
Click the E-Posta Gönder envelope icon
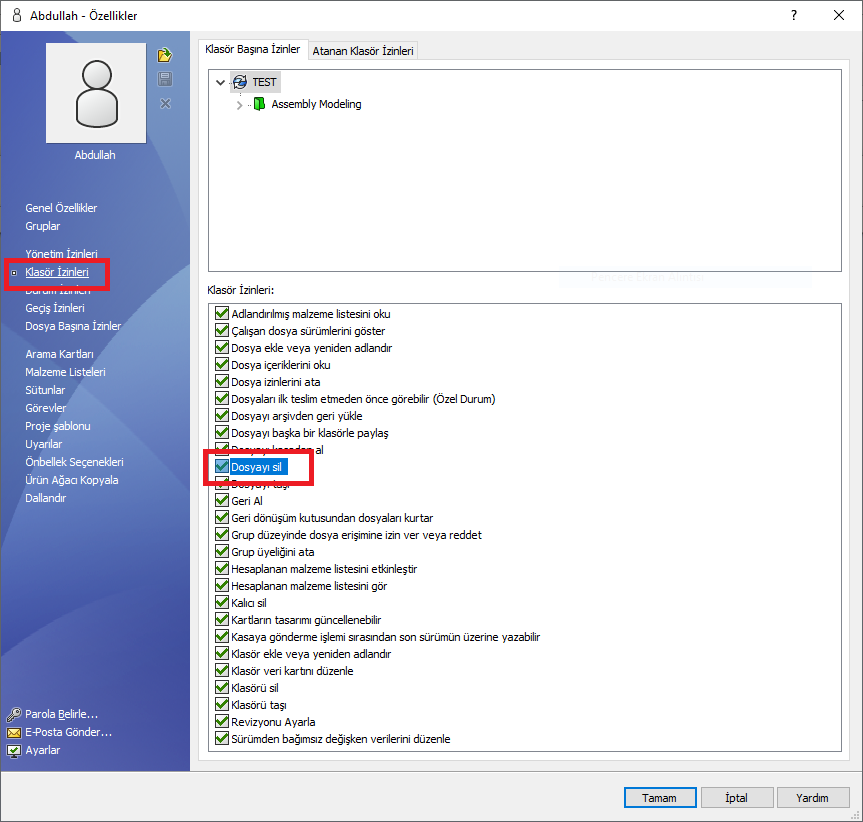14,733
